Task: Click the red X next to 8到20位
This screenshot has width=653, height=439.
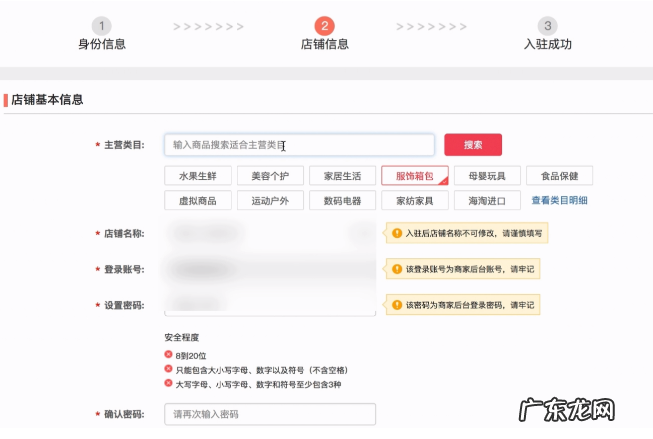Action: [168, 354]
